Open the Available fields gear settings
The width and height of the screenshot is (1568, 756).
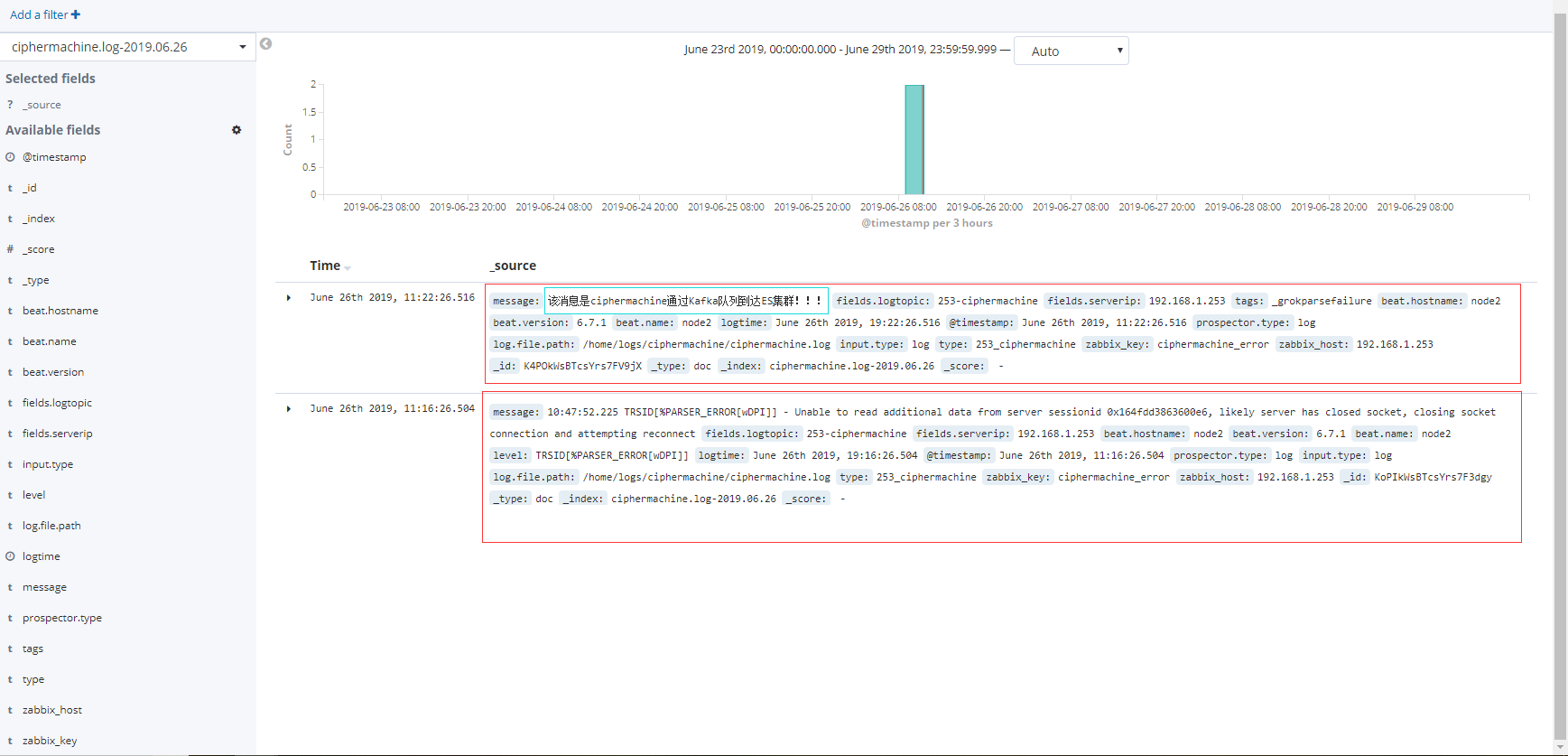pyautogui.click(x=237, y=130)
